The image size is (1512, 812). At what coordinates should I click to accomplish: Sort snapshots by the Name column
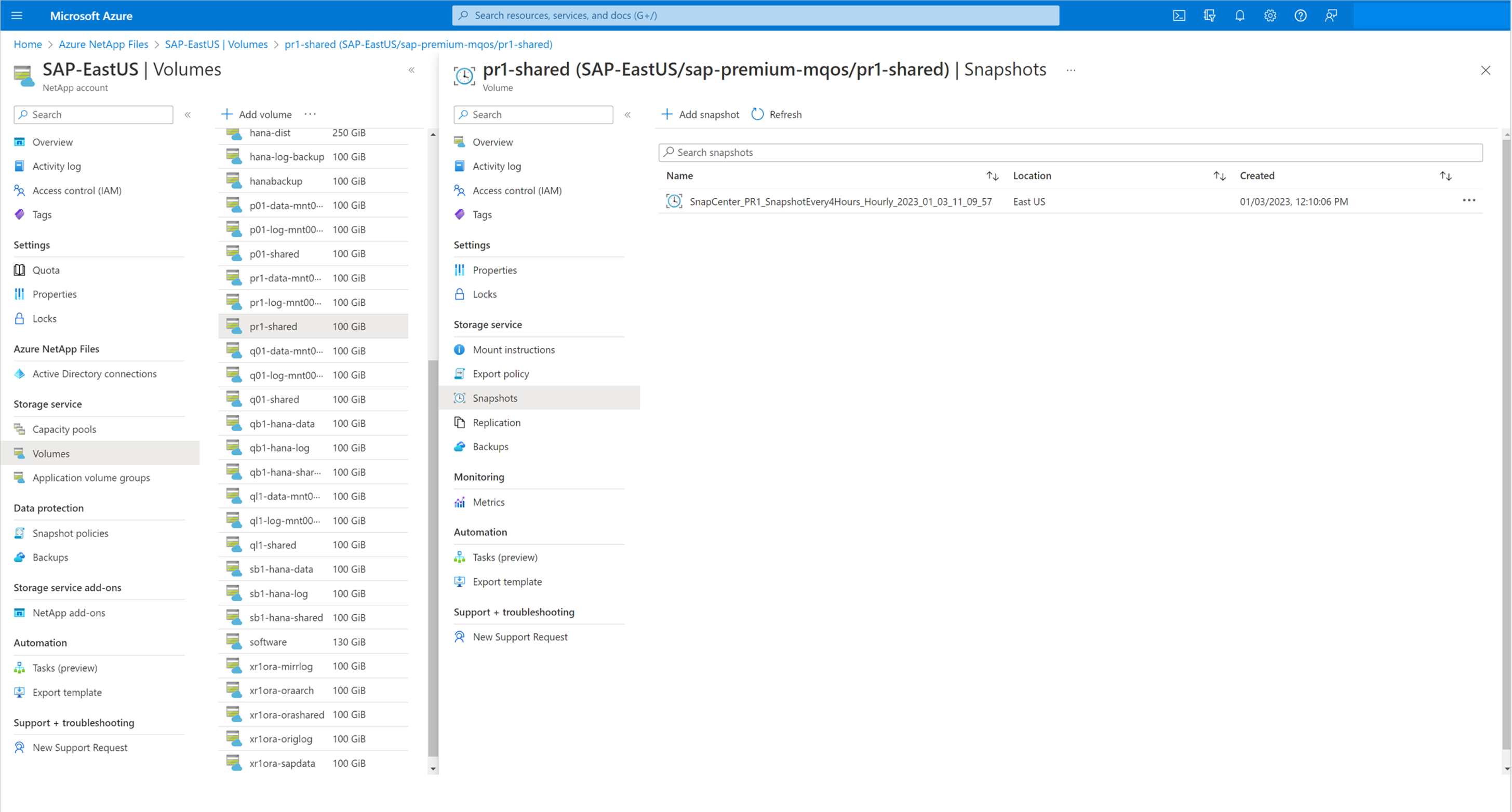click(x=992, y=176)
